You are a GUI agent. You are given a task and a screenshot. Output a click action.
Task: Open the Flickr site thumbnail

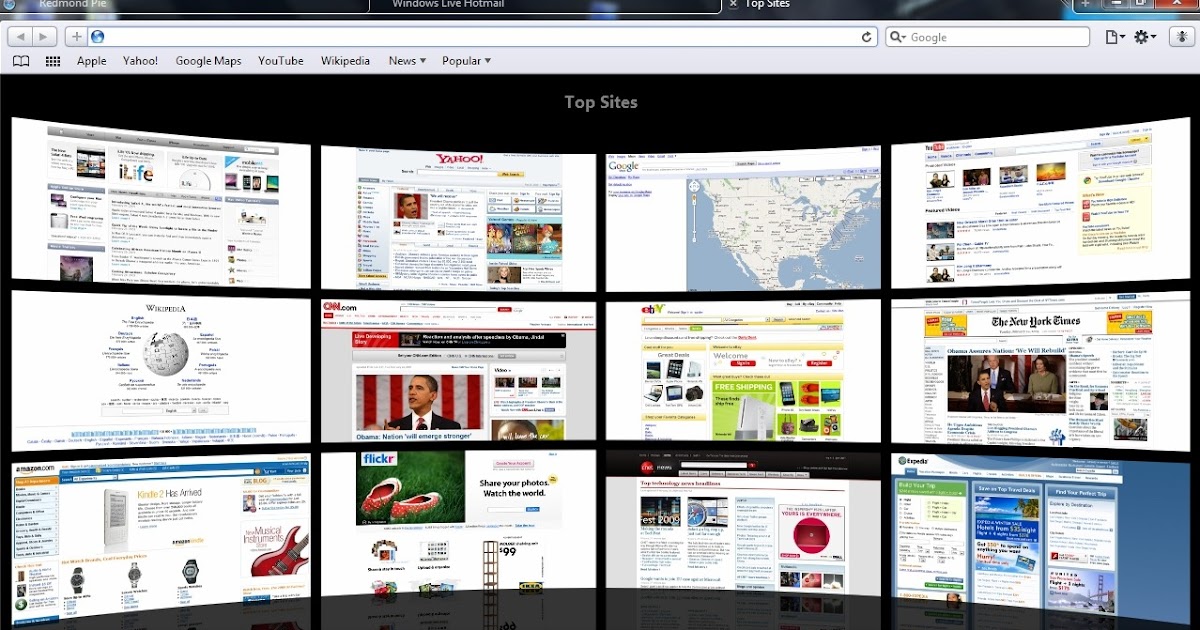coord(458,523)
